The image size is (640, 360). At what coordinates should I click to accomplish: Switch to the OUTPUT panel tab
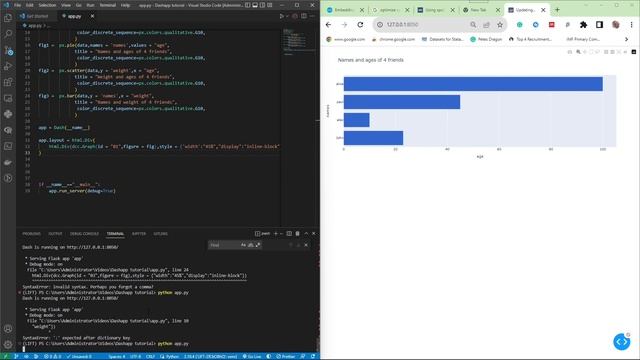point(55,234)
